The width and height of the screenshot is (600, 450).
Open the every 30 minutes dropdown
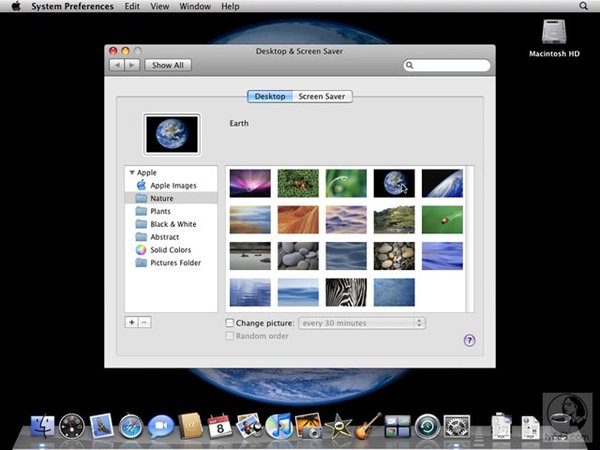pos(362,323)
